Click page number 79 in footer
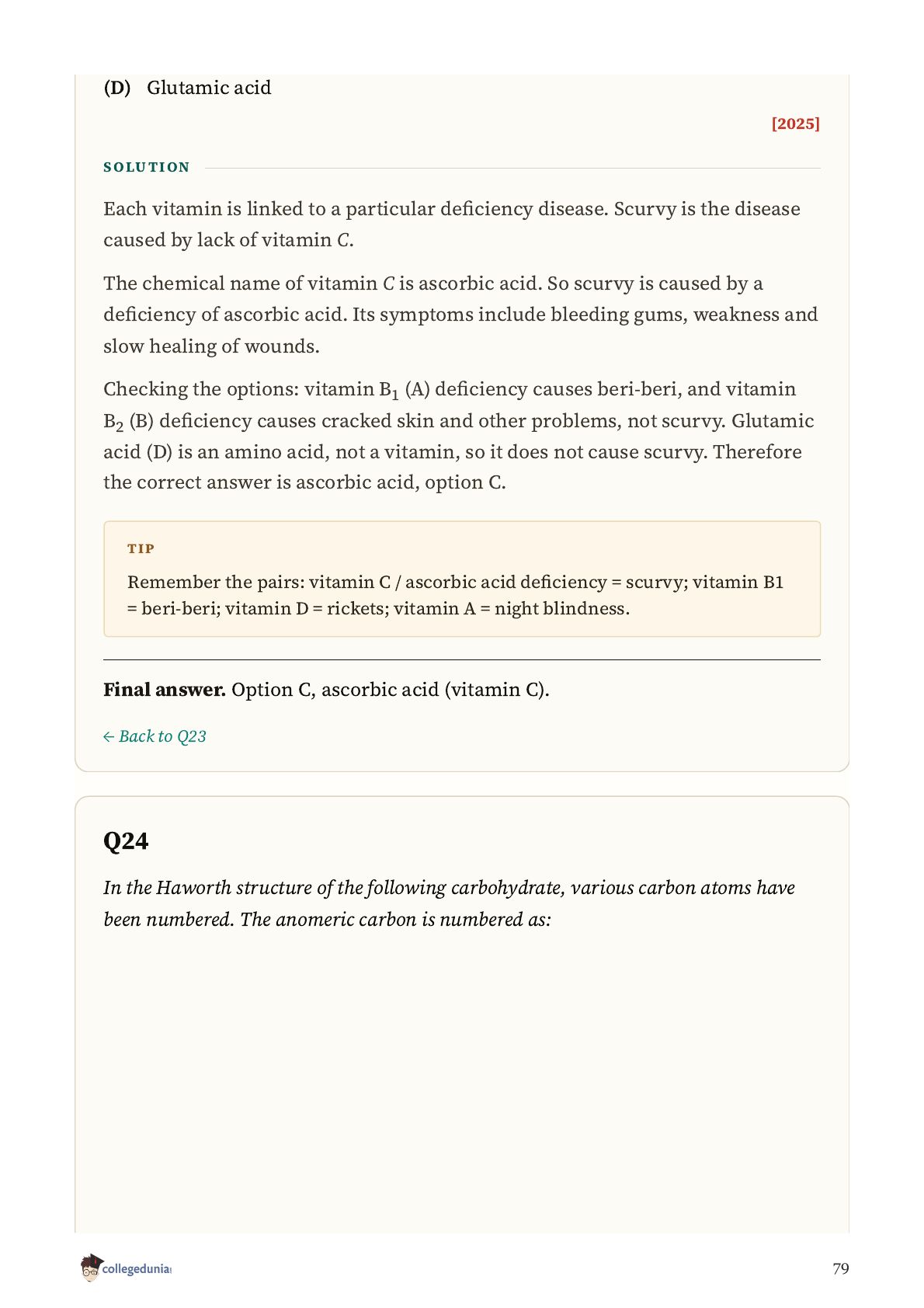 coord(840,1268)
